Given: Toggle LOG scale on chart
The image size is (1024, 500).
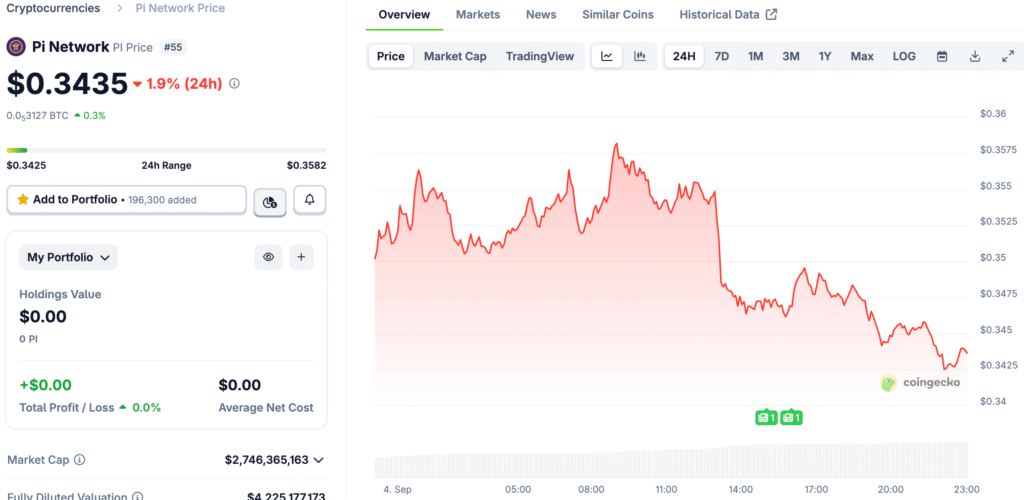Looking at the screenshot, I should point(904,56).
